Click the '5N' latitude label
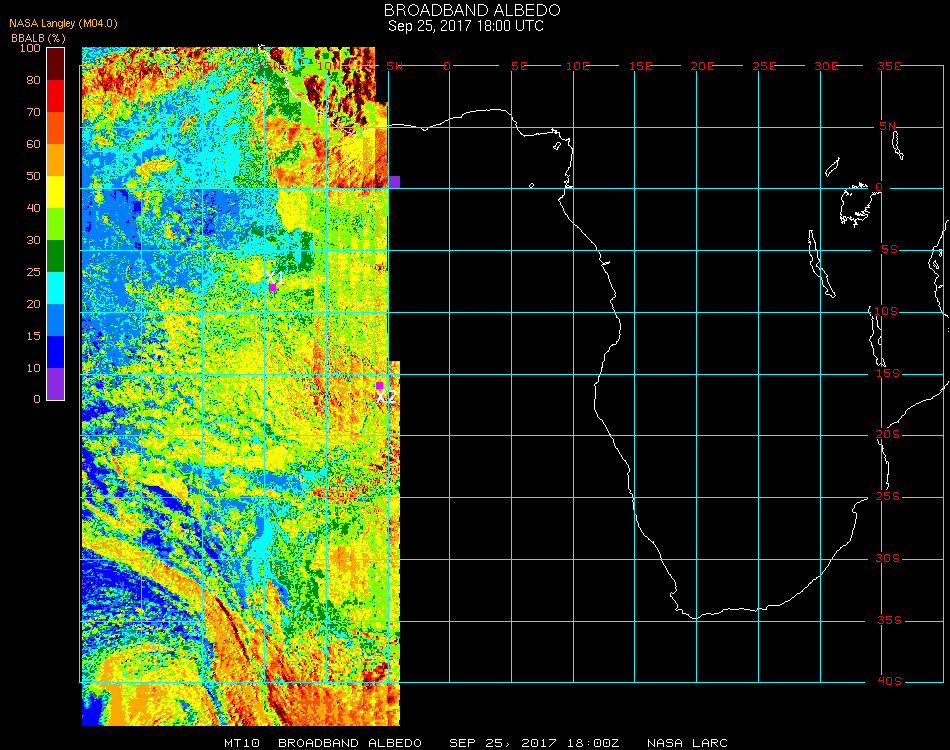950x750 pixels. [x=888, y=126]
